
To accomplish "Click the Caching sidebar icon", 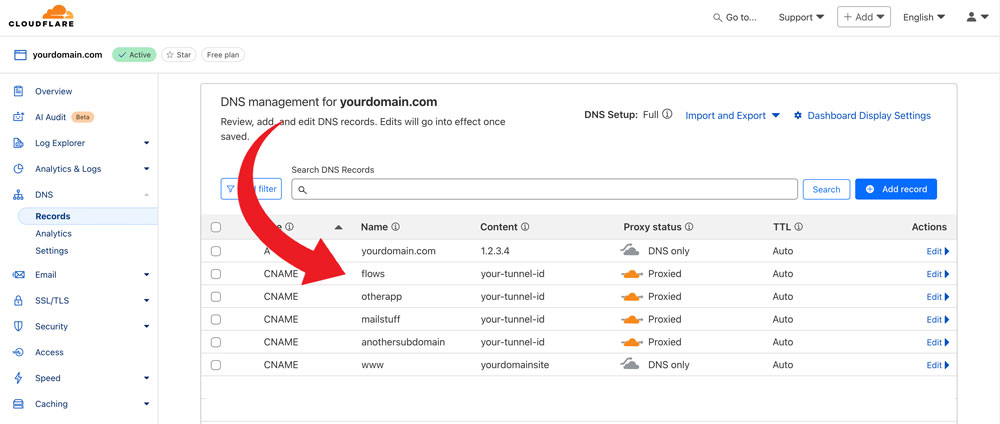I will click(x=18, y=404).
